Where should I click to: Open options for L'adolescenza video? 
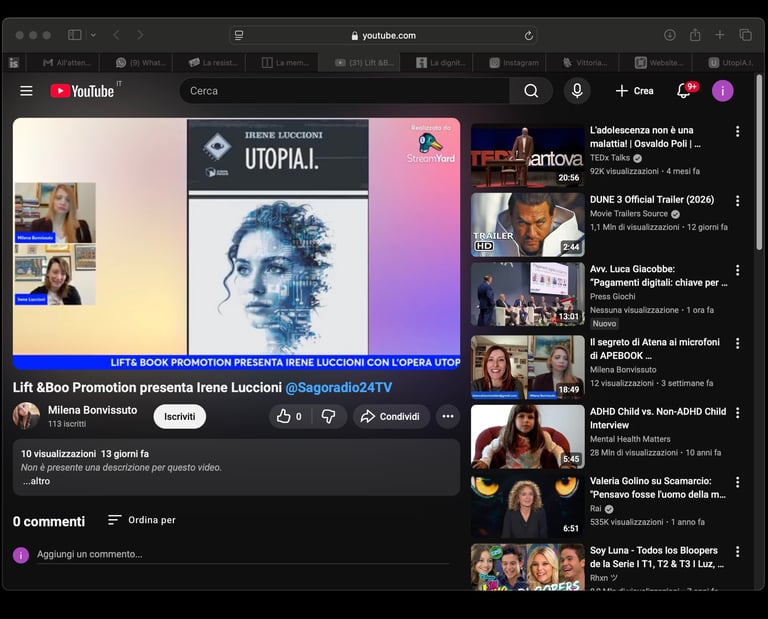(x=737, y=131)
